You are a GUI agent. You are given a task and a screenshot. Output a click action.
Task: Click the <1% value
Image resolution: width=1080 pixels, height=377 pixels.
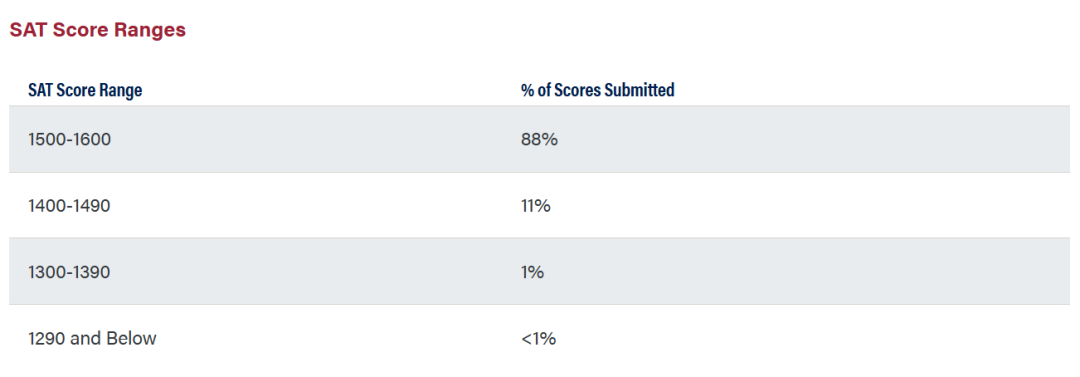click(x=539, y=338)
